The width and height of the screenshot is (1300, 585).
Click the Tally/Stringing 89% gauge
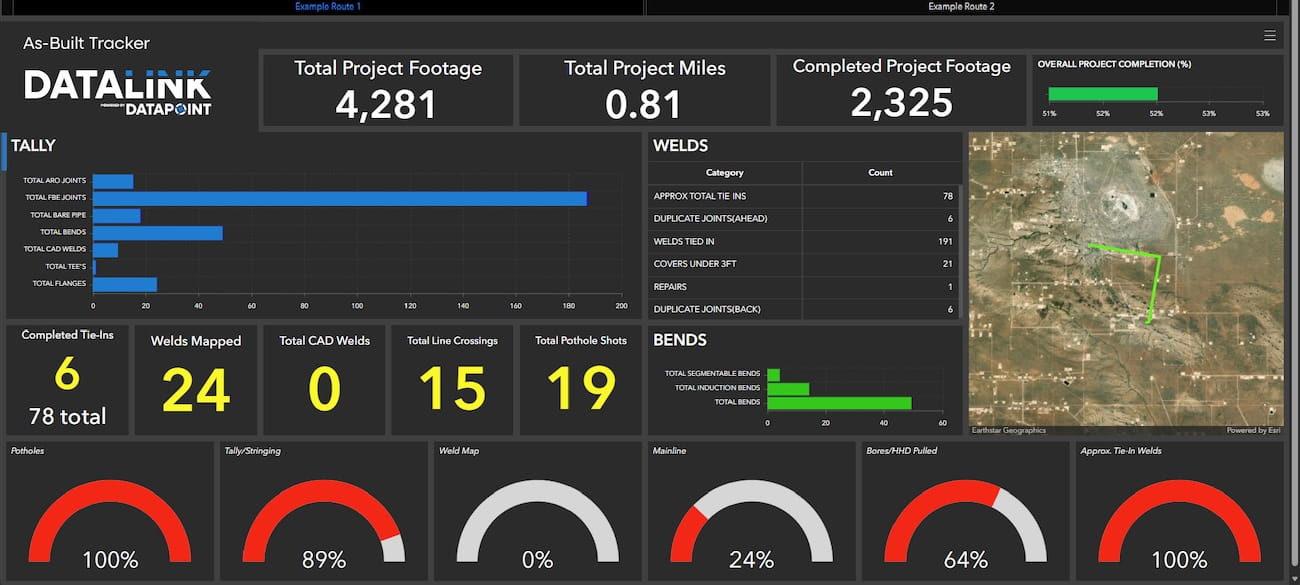pyautogui.click(x=324, y=520)
